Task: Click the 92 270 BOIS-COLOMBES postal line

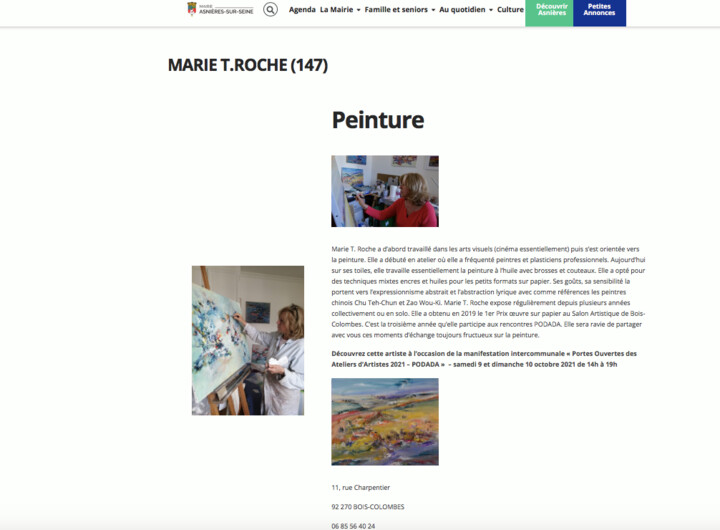Action: (368, 507)
